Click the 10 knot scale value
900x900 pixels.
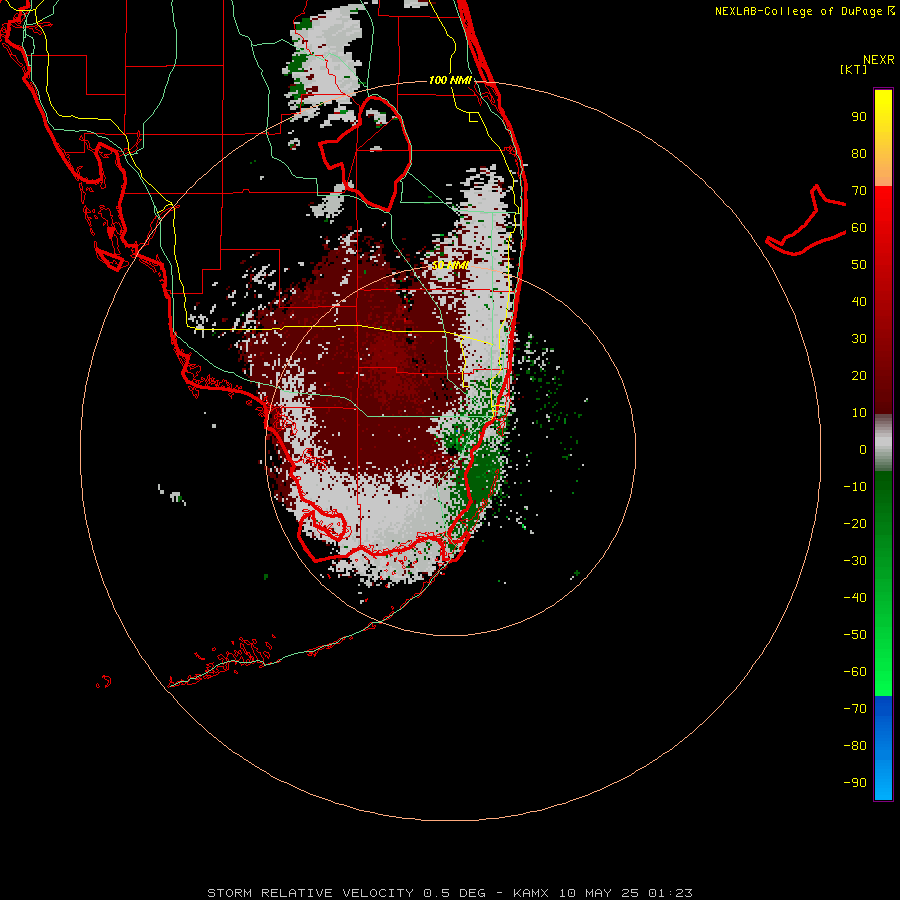click(x=859, y=413)
